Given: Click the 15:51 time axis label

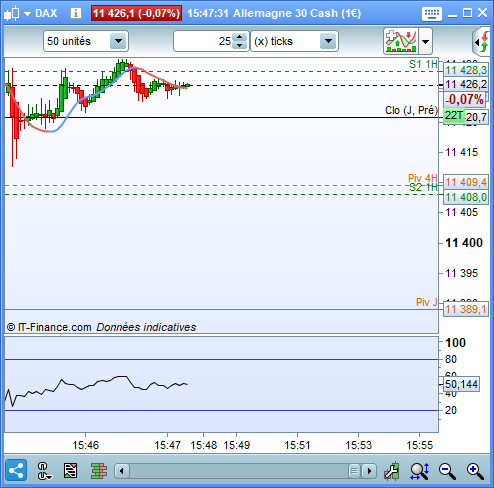Looking at the screenshot, I should coord(297,445).
